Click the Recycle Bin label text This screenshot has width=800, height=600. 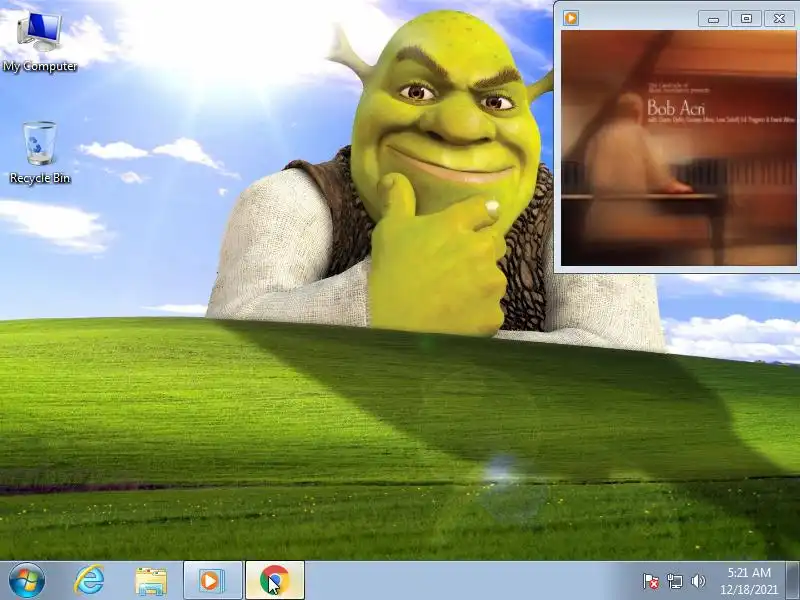point(40,178)
